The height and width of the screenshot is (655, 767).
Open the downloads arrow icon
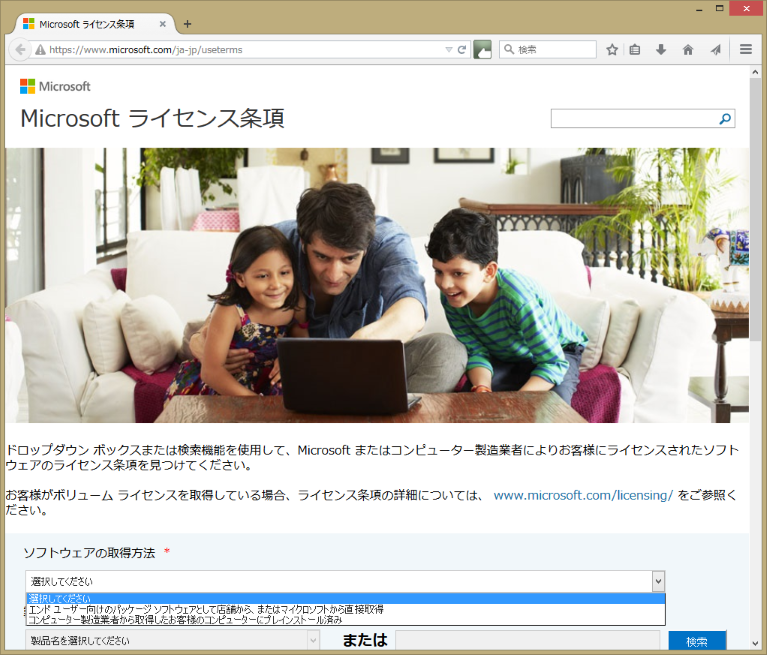[x=661, y=49]
